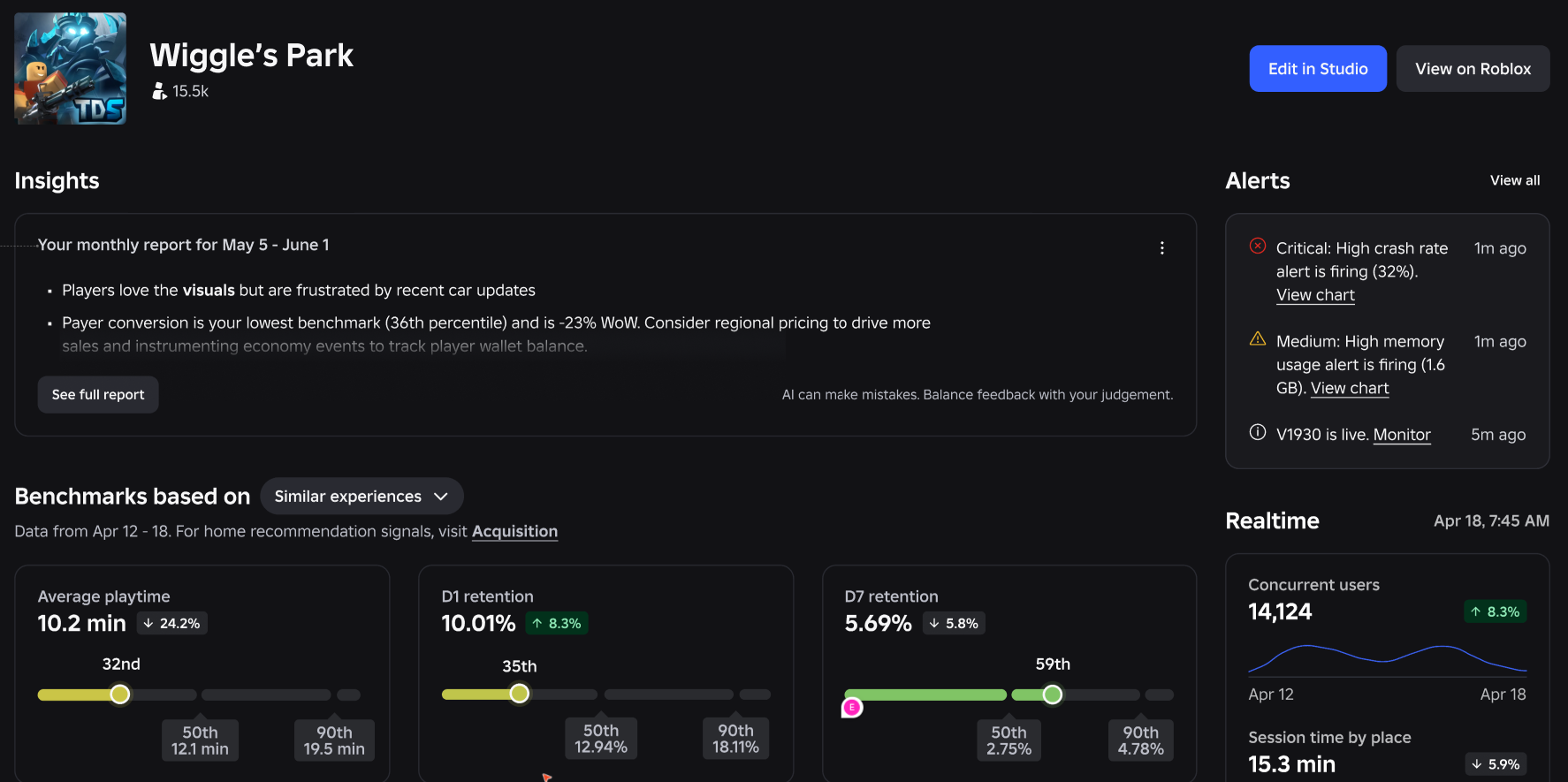Screen dimensions: 1568x782
Task: Open the monthly report three-dot options menu
Action: [1162, 248]
